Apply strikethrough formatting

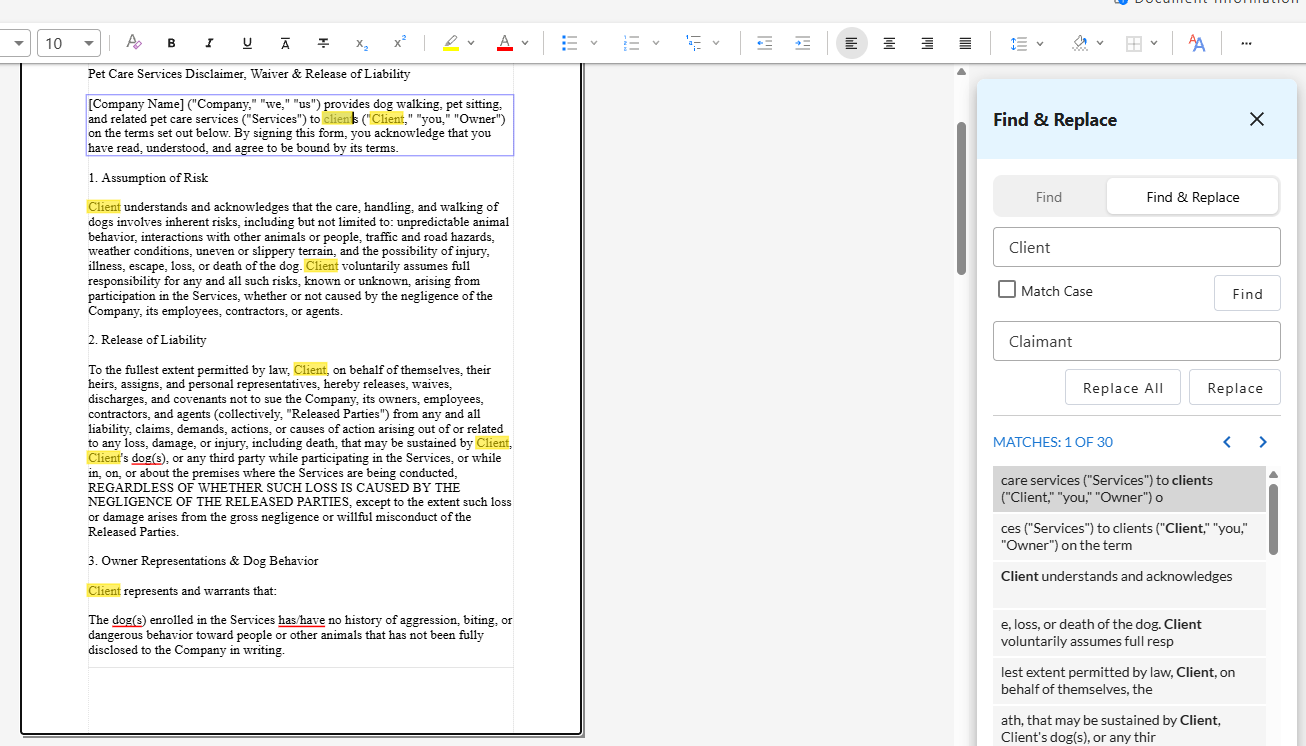323,43
